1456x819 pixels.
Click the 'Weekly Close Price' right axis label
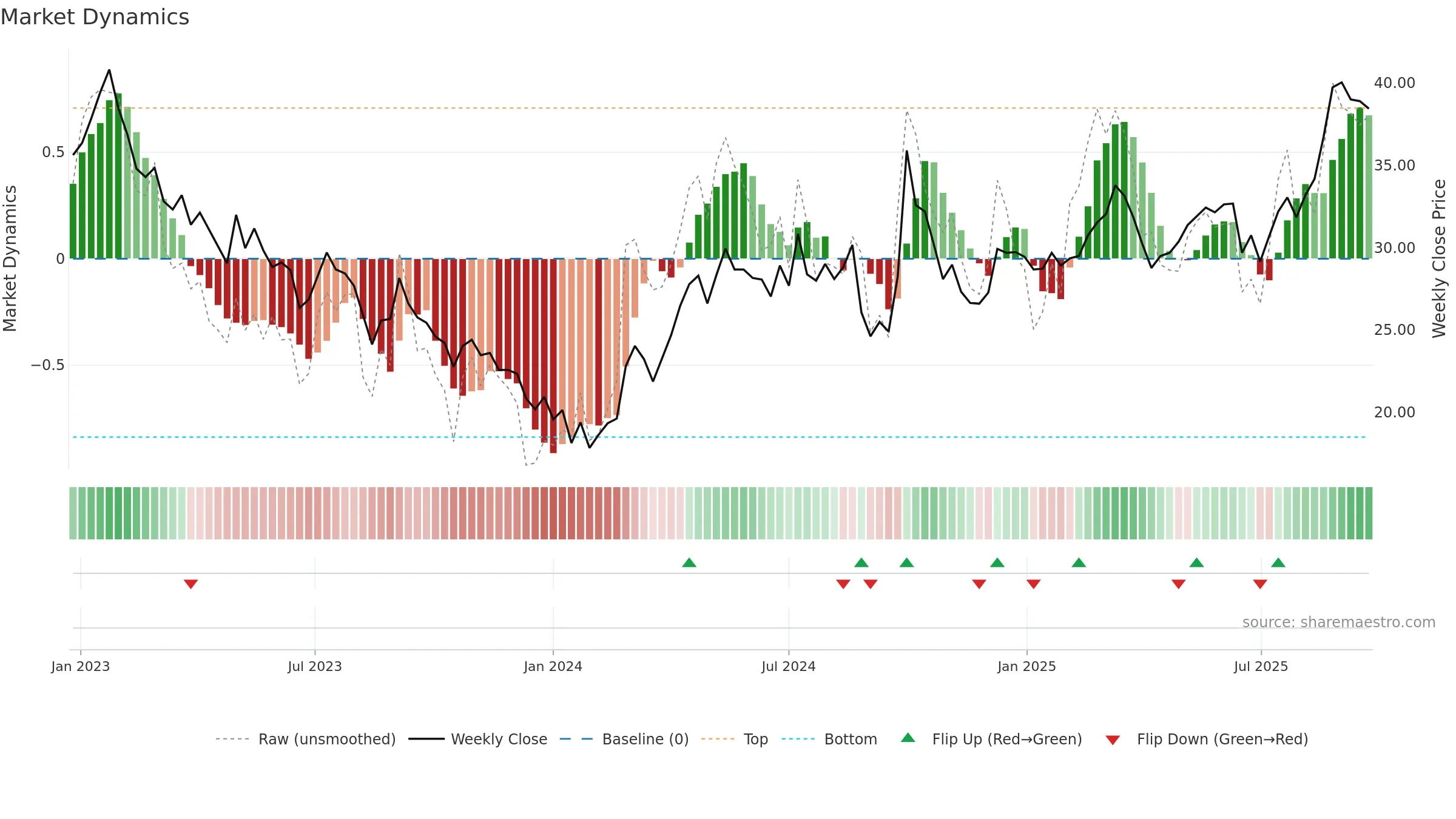(1439, 258)
